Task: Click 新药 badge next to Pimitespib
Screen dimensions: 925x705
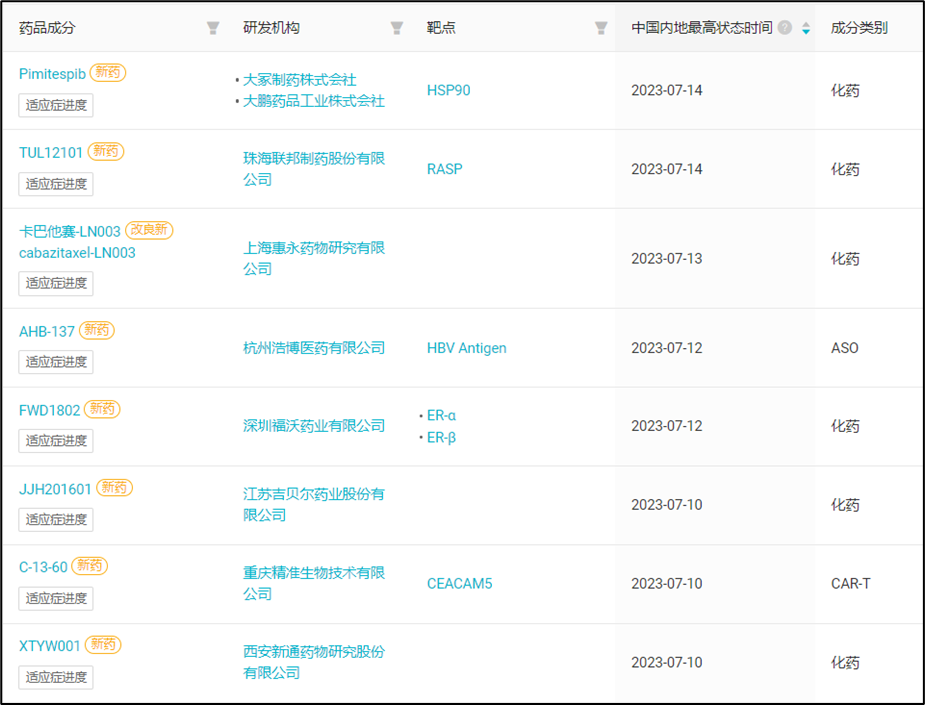Action: pyautogui.click(x=108, y=73)
